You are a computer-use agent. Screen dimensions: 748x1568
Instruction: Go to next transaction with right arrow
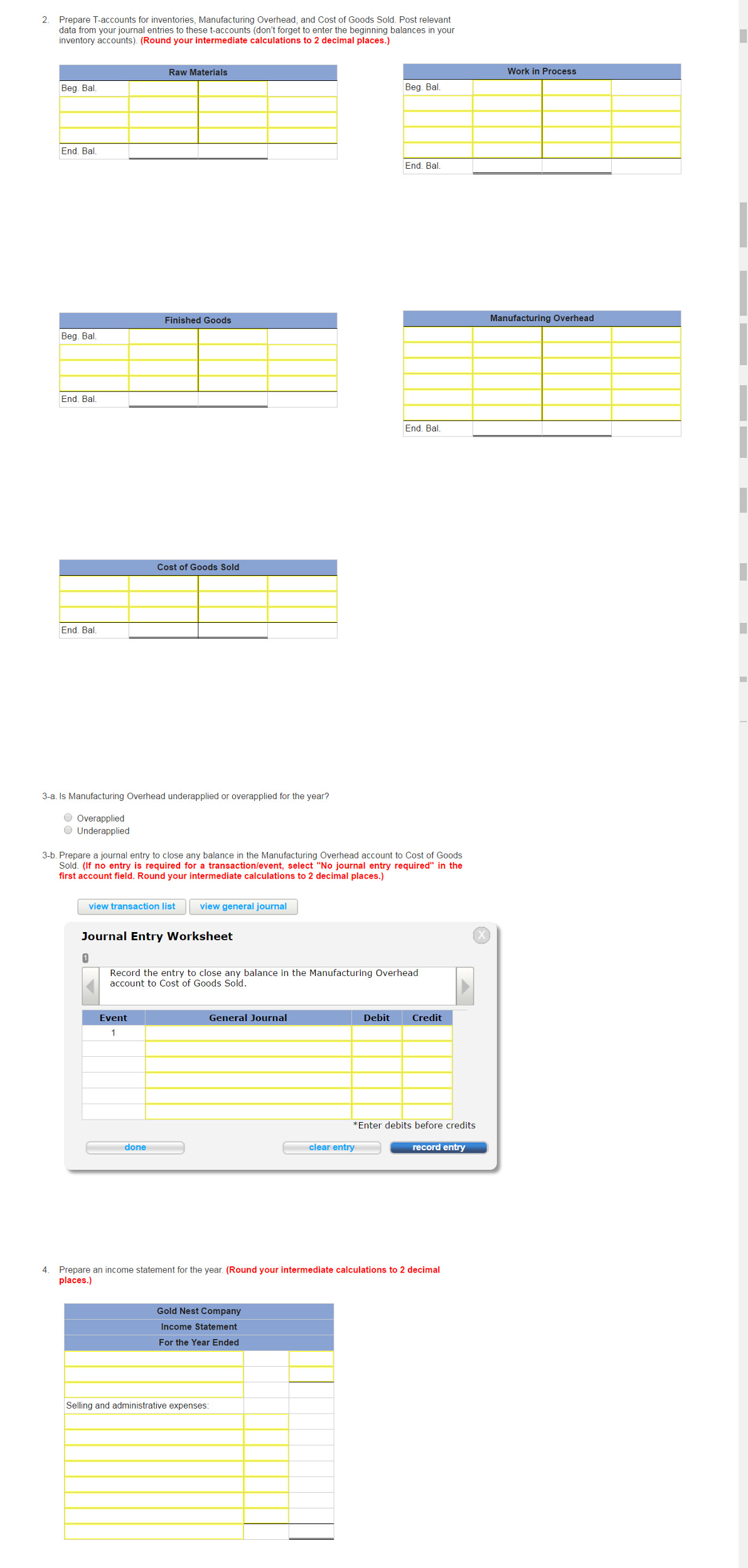coord(465,986)
